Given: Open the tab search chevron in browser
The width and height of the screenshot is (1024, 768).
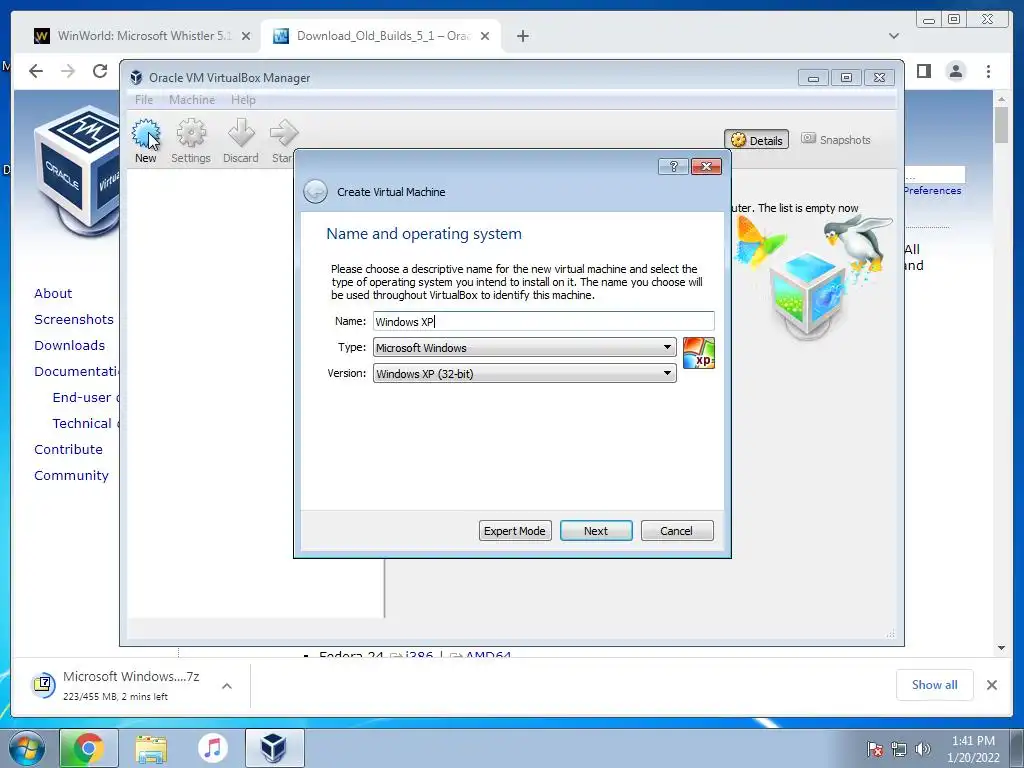Looking at the screenshot, I should pyautogui.click(x=894, y=36).
